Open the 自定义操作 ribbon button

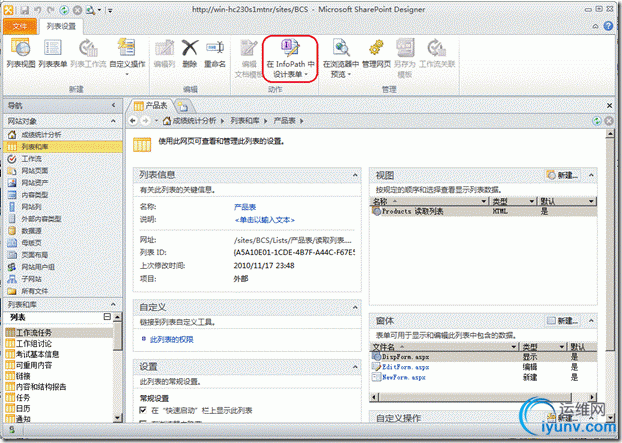[x=127, y=57]
